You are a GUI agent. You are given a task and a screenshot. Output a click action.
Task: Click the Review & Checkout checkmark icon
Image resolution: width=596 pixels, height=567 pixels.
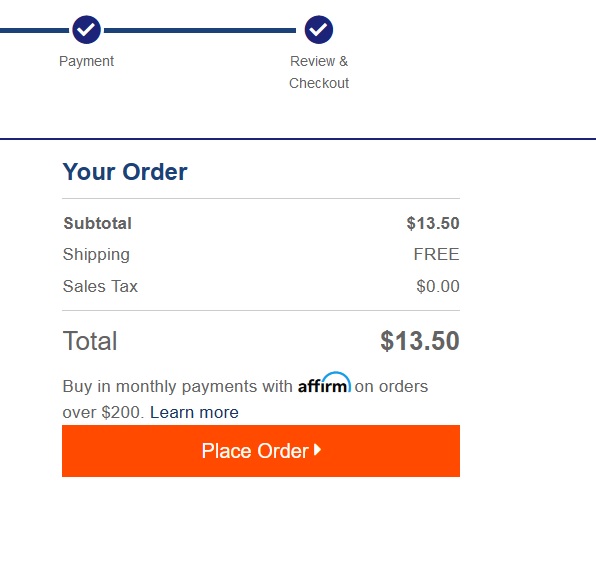(x=319, y=30)
